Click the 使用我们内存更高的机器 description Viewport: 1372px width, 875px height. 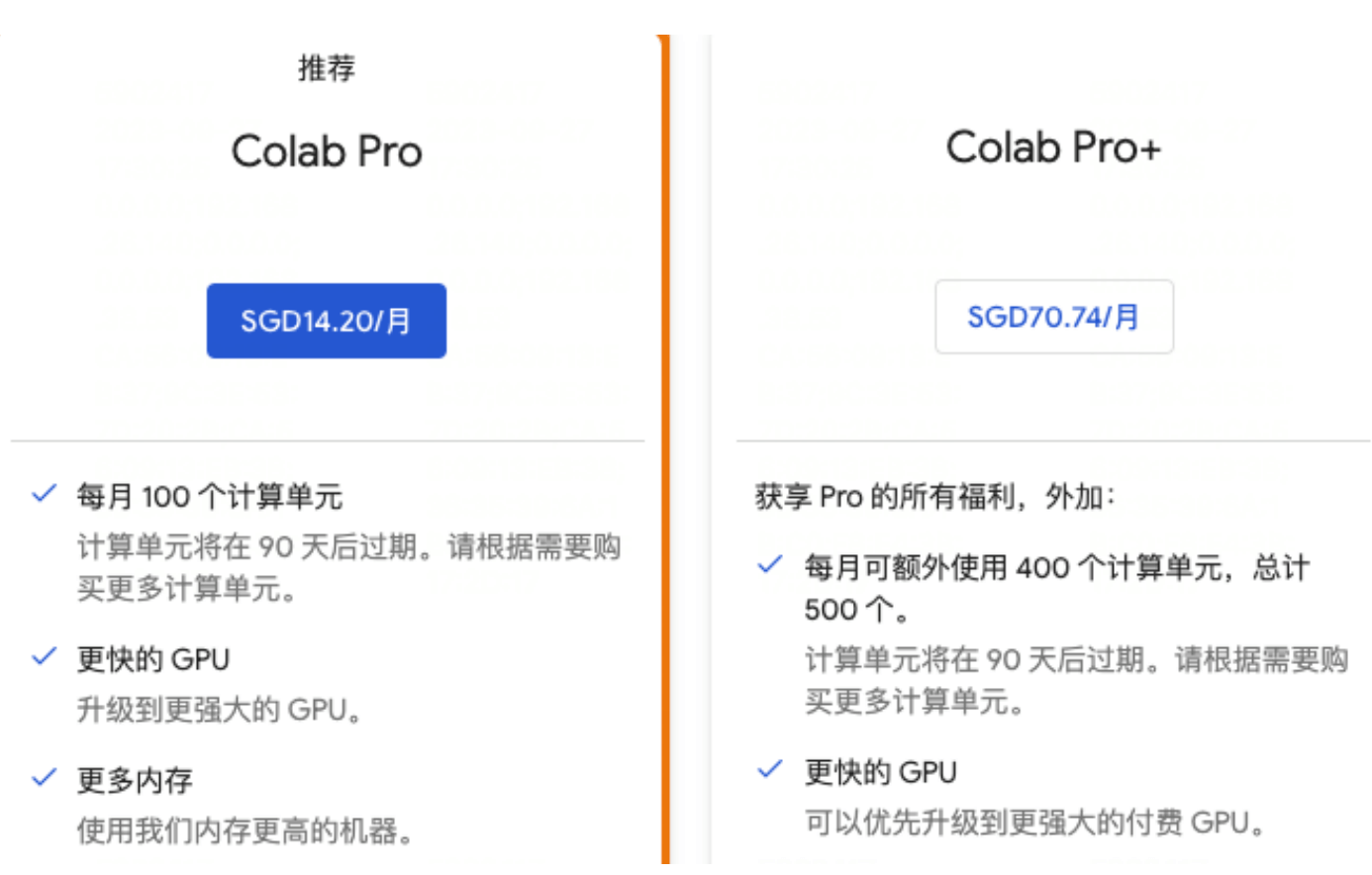click(x=245, y=830)
